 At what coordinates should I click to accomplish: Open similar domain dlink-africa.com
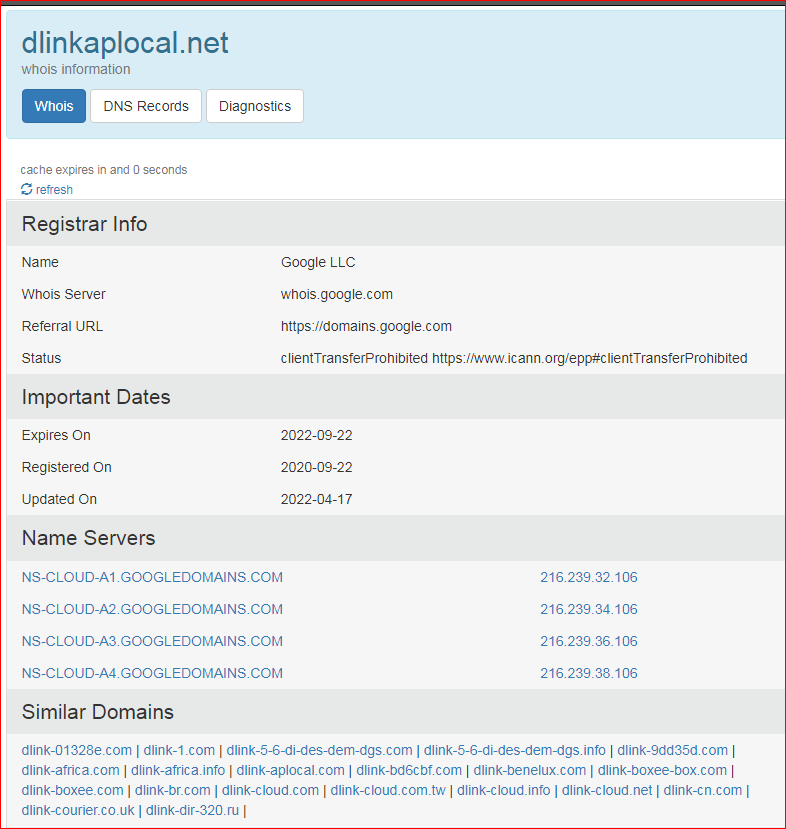click(70, 770)
